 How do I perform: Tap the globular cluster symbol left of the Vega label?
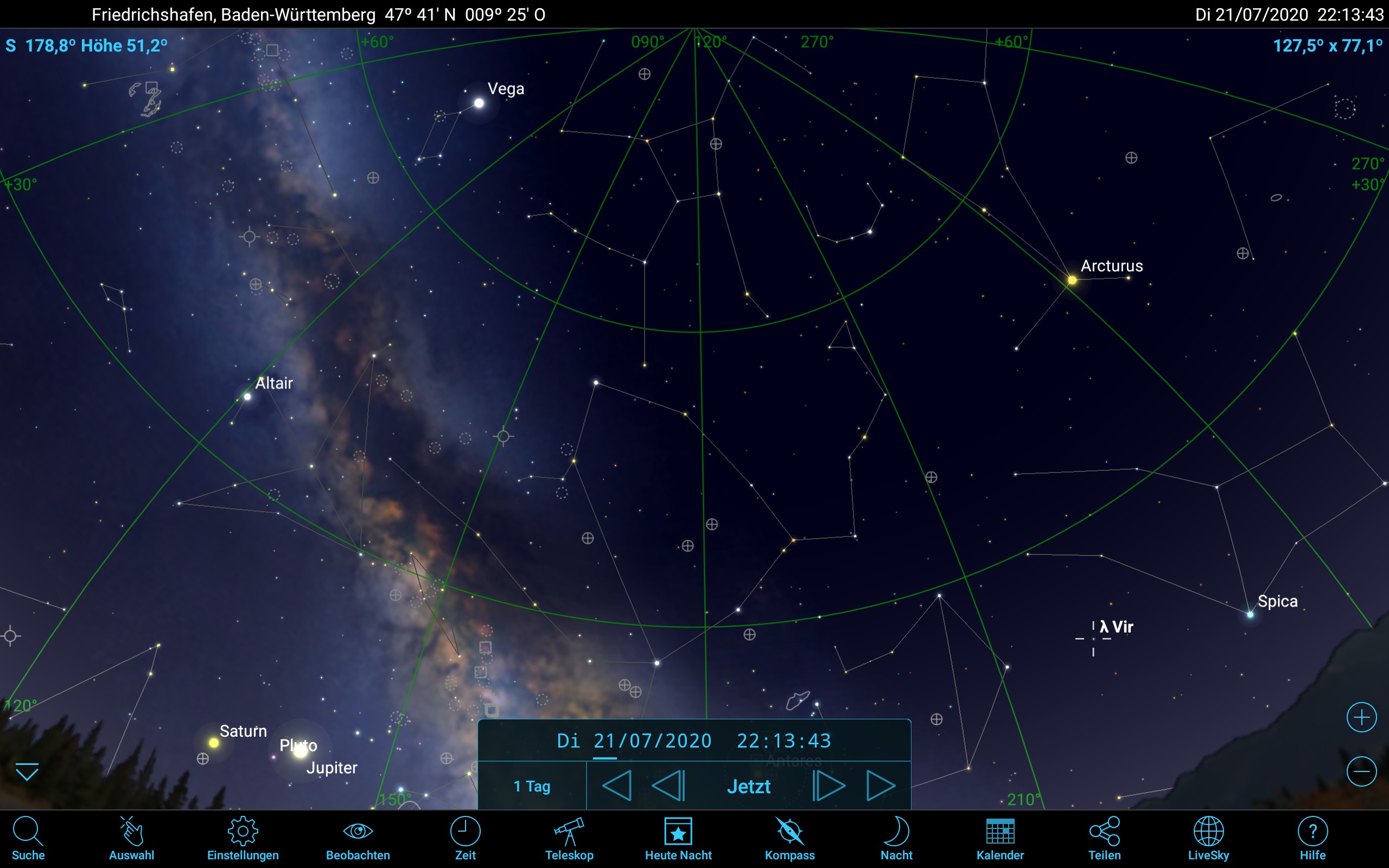pyautogui.click(x=373, y=178)
